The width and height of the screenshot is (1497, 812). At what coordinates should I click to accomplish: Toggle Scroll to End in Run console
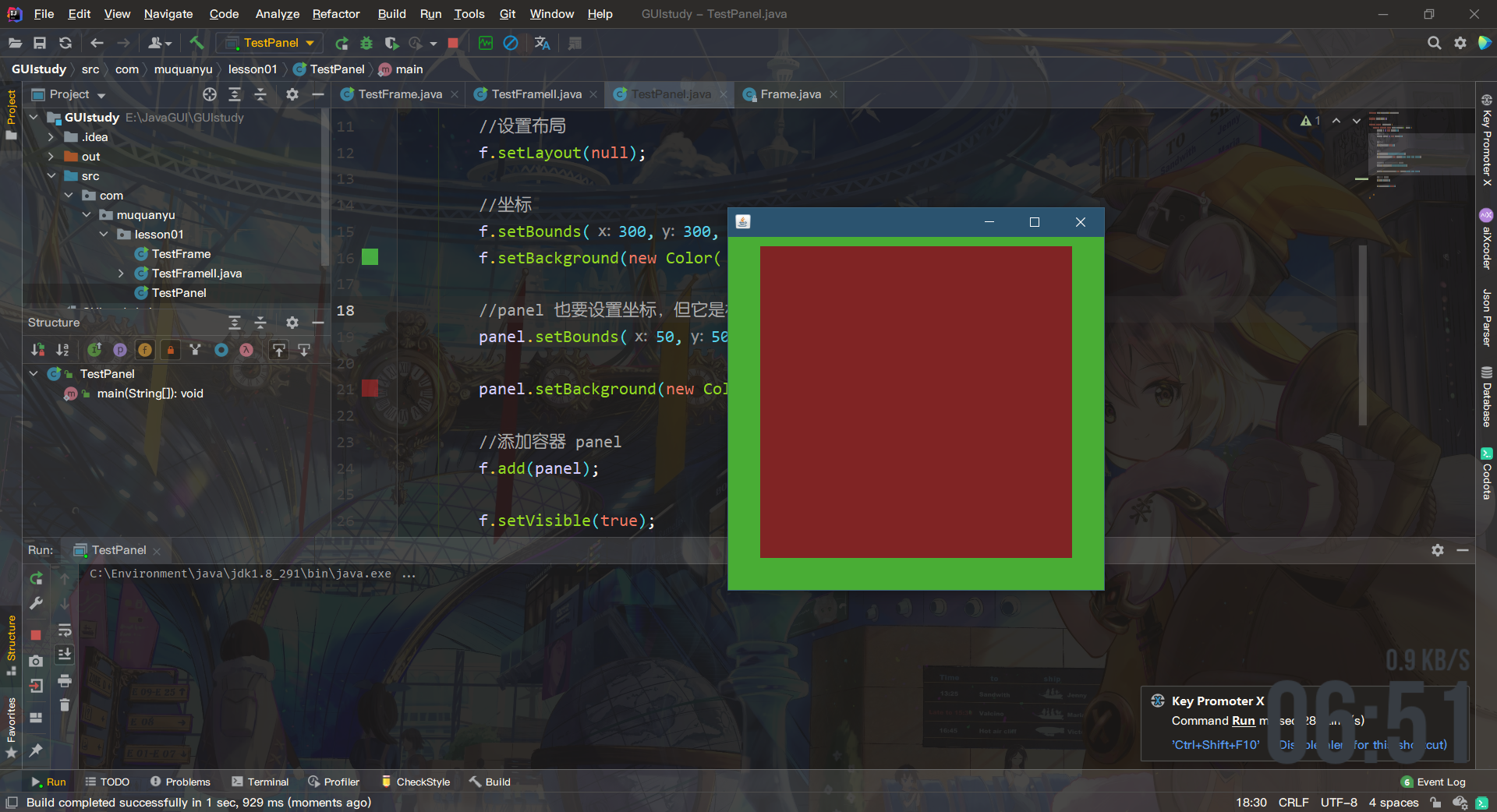[x=65, y=655]
